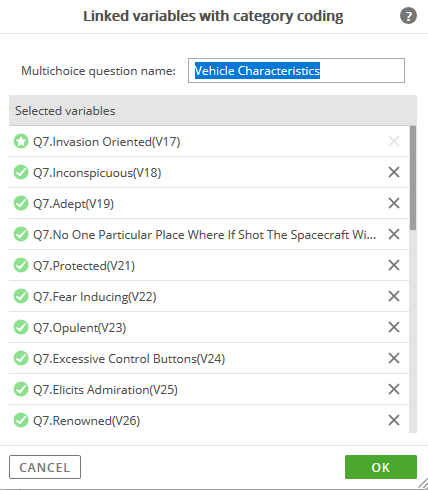This screenshot has width=428, height=490.
Task: Select the Q7.Fear Inducing(V22) row label
Action: click(95, 297)
